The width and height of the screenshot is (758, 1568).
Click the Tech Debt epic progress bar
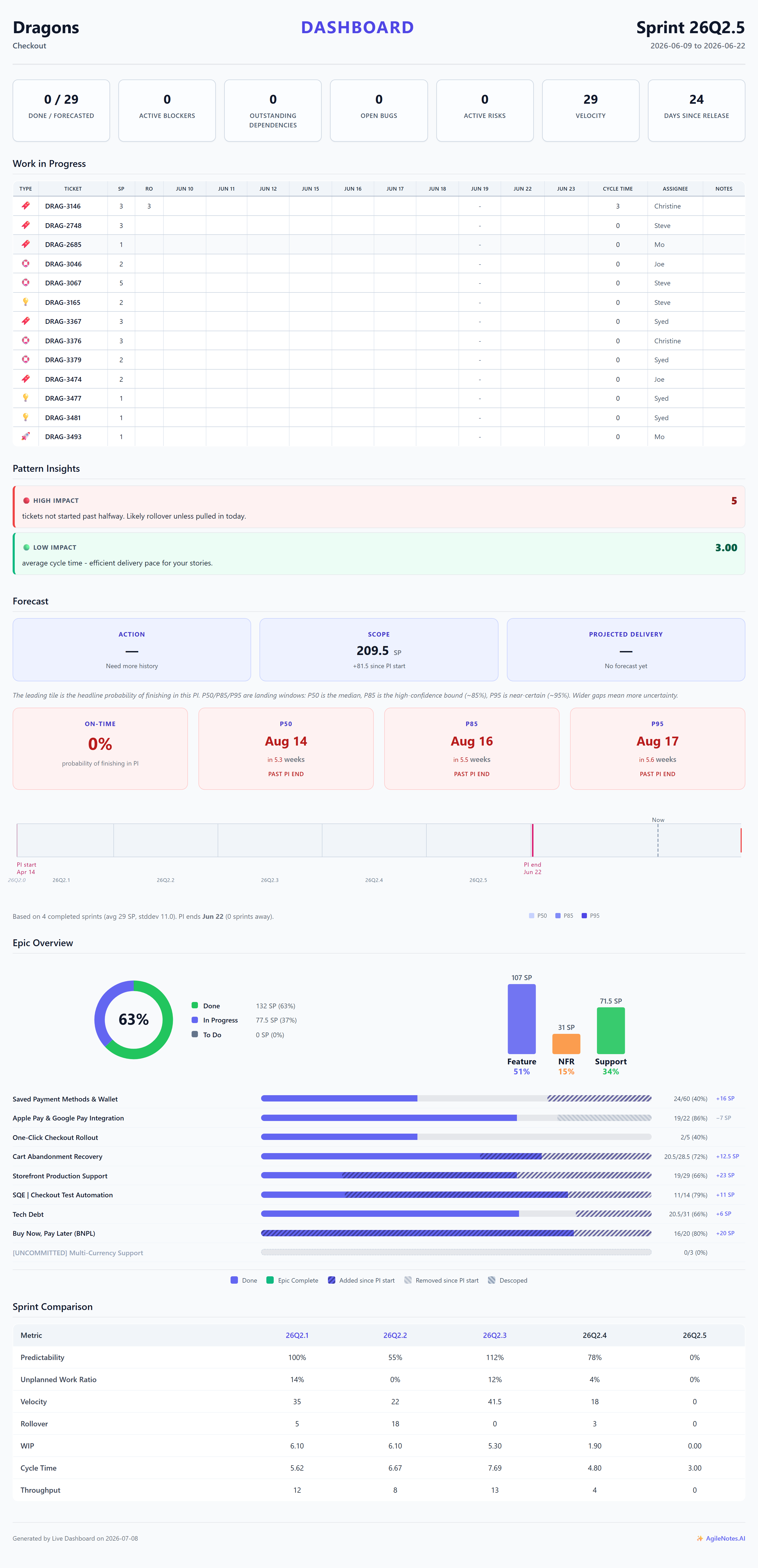(456, 1214)
